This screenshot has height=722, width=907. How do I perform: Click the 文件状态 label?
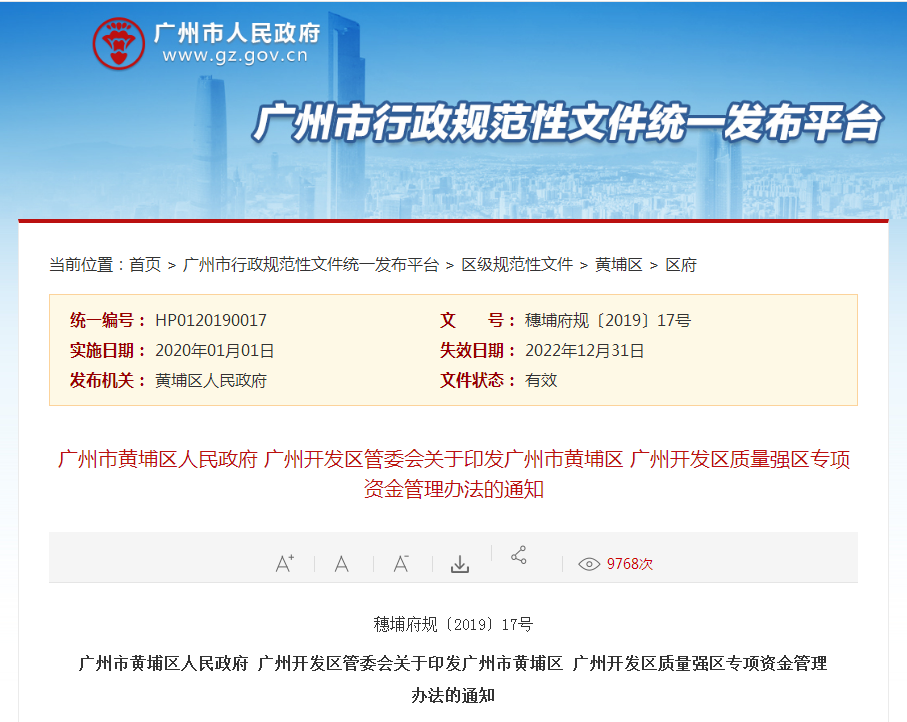pos(477,381)
